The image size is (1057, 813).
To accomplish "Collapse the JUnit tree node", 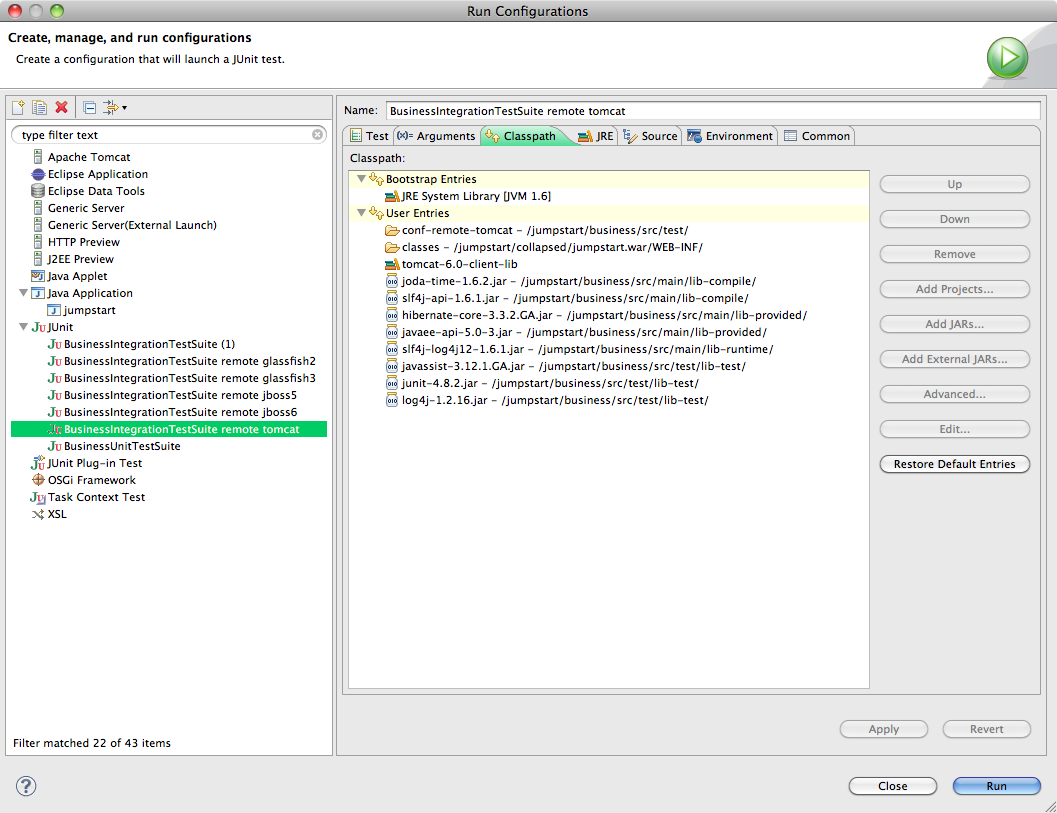I will tap(23, 326).
